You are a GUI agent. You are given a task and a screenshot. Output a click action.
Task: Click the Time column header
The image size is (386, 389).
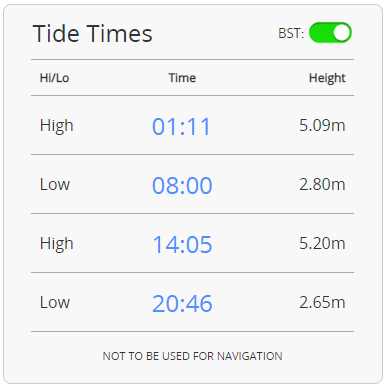(182, 78)
